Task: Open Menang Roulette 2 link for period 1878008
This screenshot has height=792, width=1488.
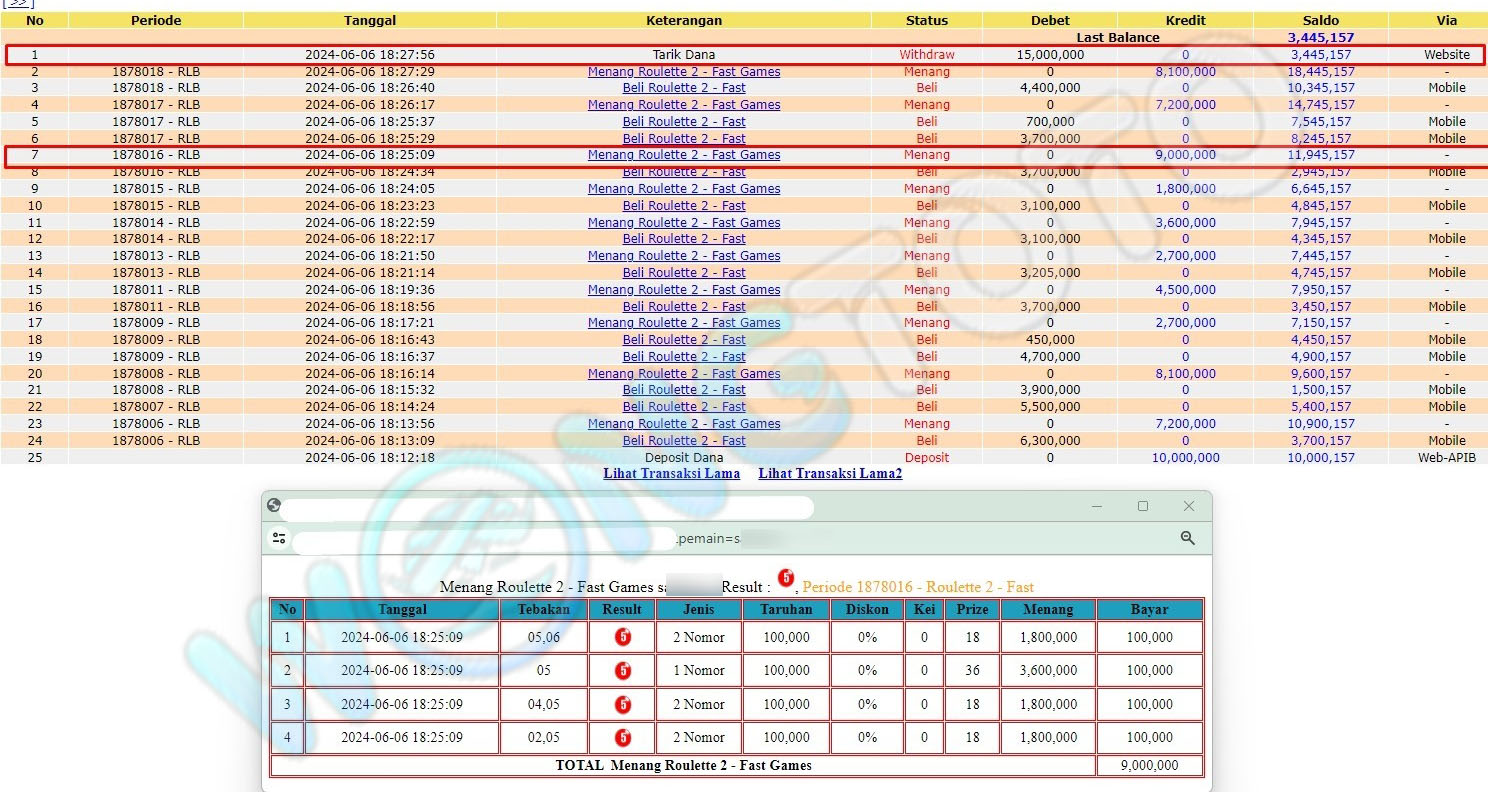Action: tap(684, 373)
